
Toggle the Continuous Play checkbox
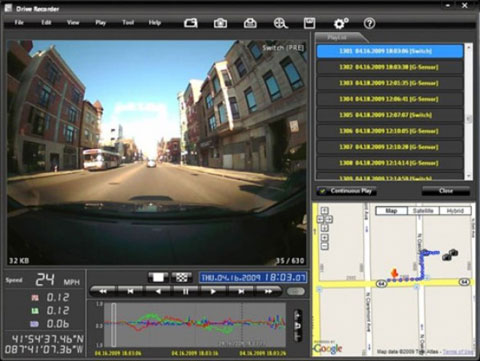click(x=322, y=191)
